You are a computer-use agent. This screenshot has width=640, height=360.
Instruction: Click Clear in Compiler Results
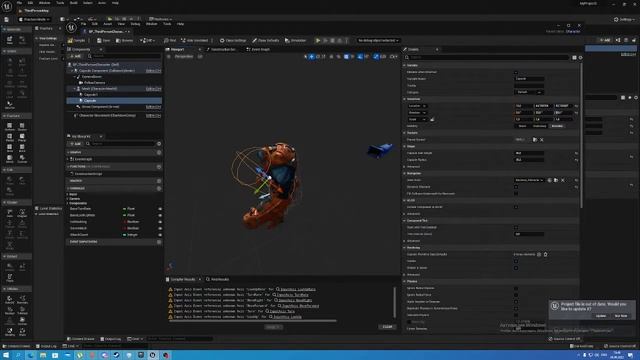(387, 327)
